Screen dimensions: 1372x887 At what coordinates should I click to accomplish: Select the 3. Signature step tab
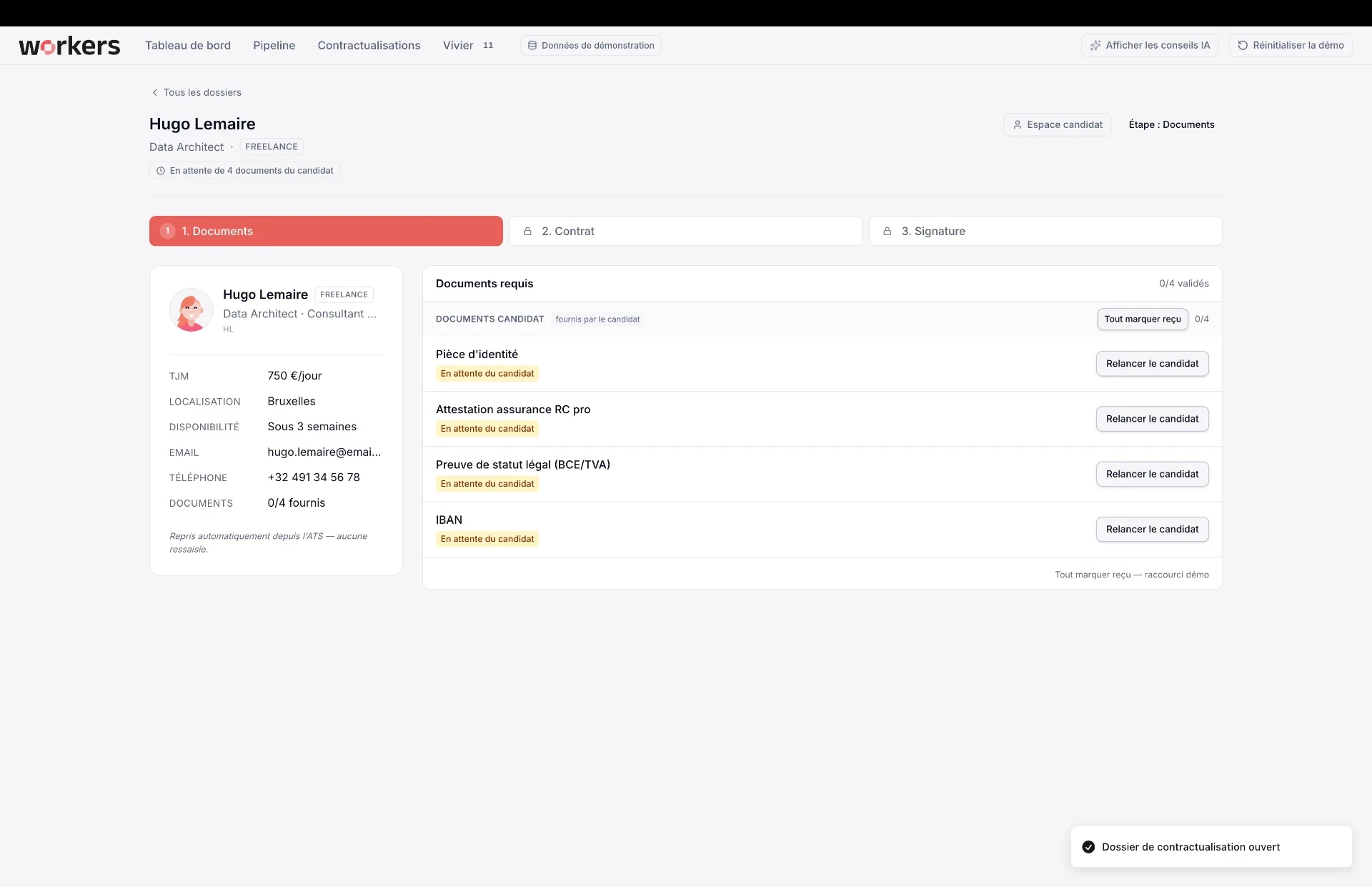pos(1045,231)
